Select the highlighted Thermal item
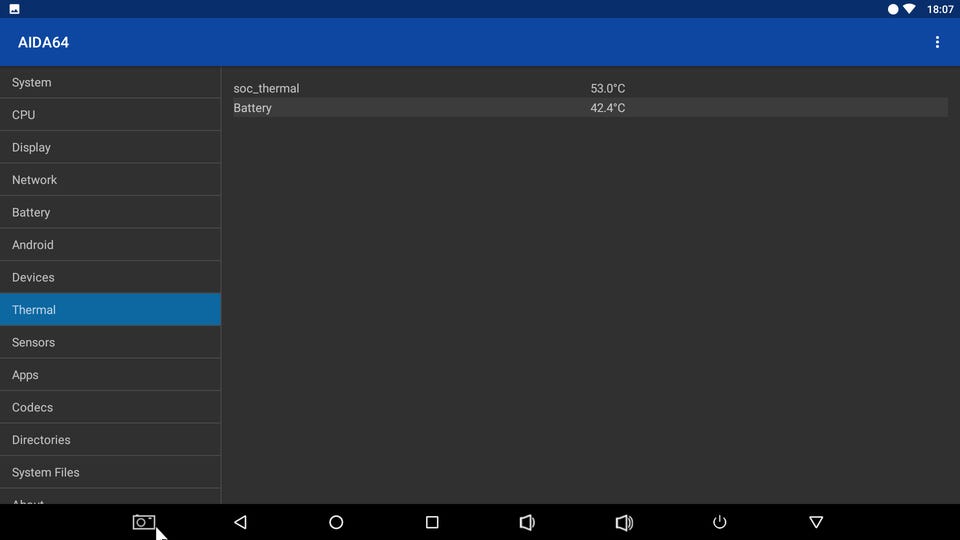The image size is (960, 540). coord(110,309)
